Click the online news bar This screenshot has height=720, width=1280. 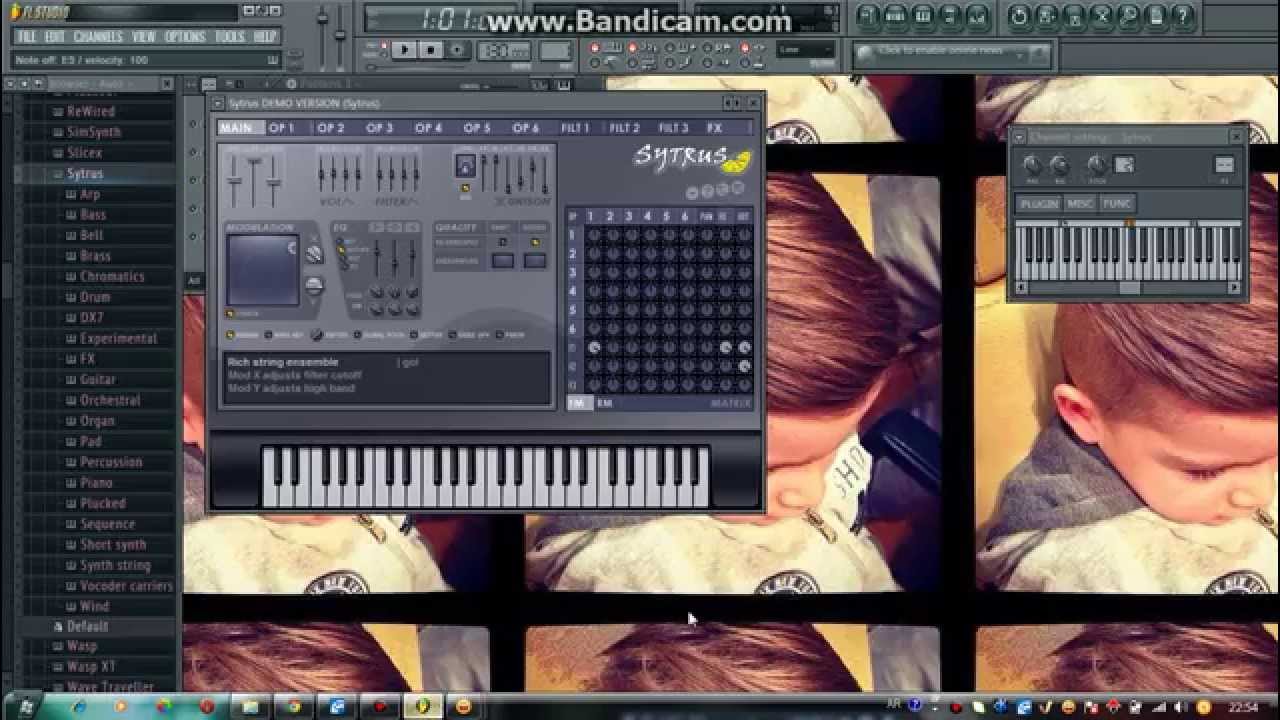click(x=951, y=53)
